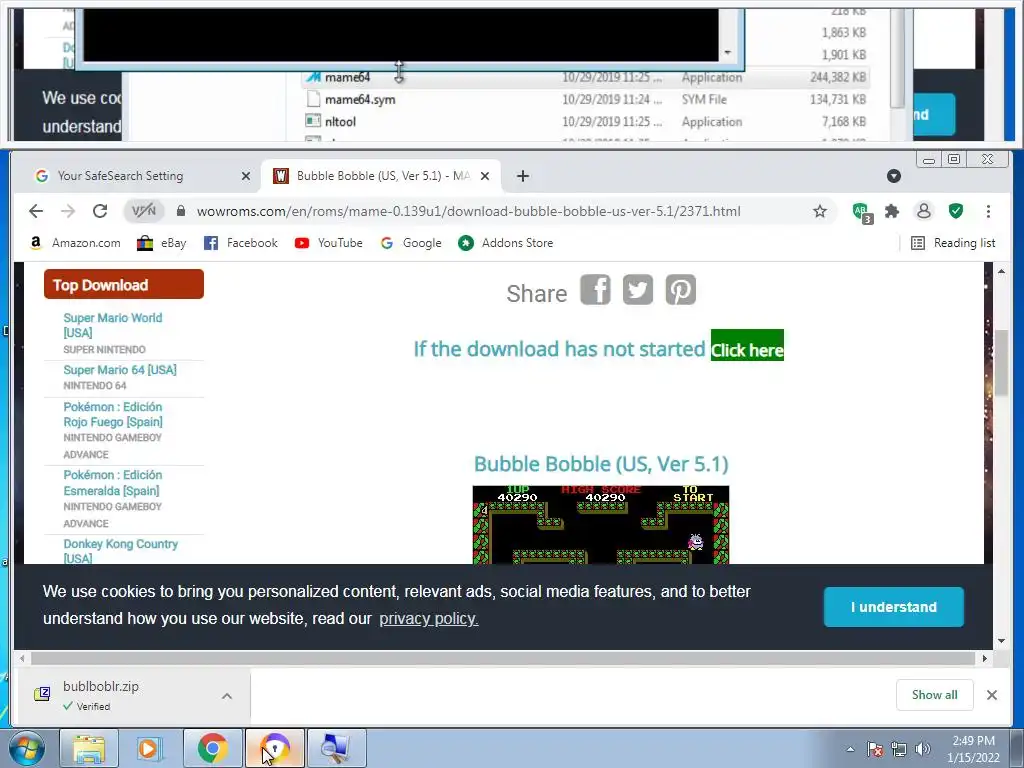Screen dimensions: 1024x768
Task: Open the volume speaker tray icon
Action: point(923,749)
